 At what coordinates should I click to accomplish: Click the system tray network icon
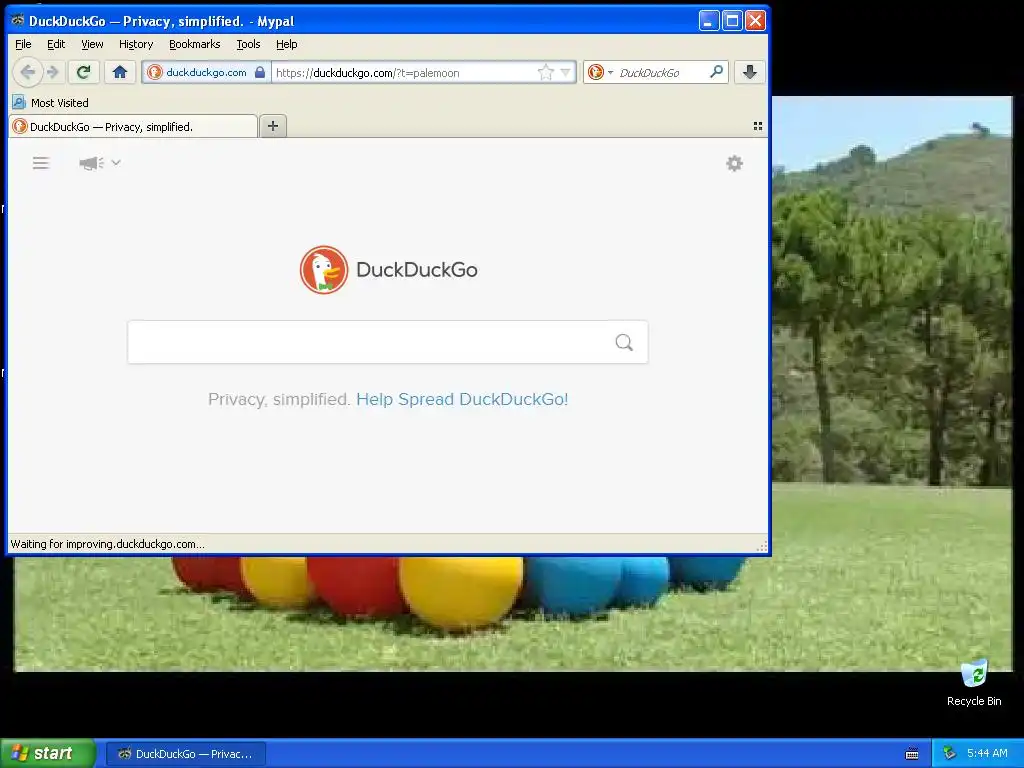[950, 753]
